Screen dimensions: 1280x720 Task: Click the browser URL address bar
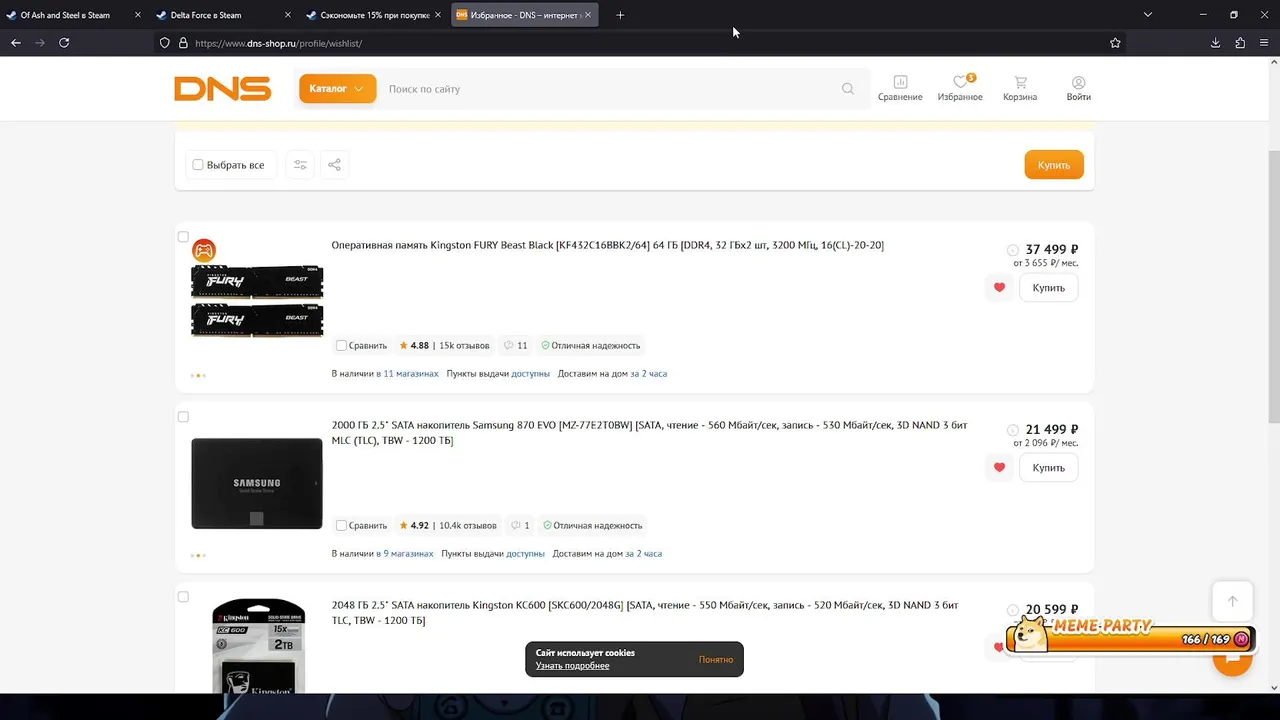tap(640, 43)
